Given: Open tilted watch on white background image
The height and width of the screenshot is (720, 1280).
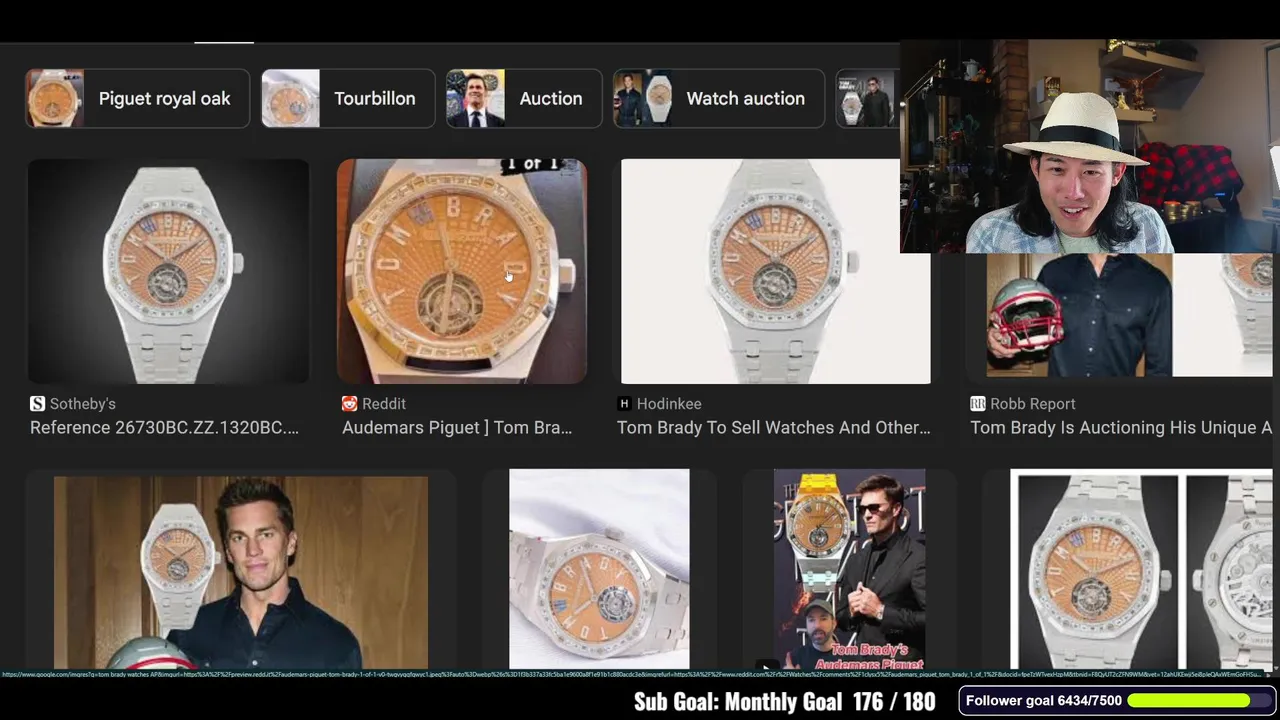Looking at the screenshot, I should tap(599, 569).
